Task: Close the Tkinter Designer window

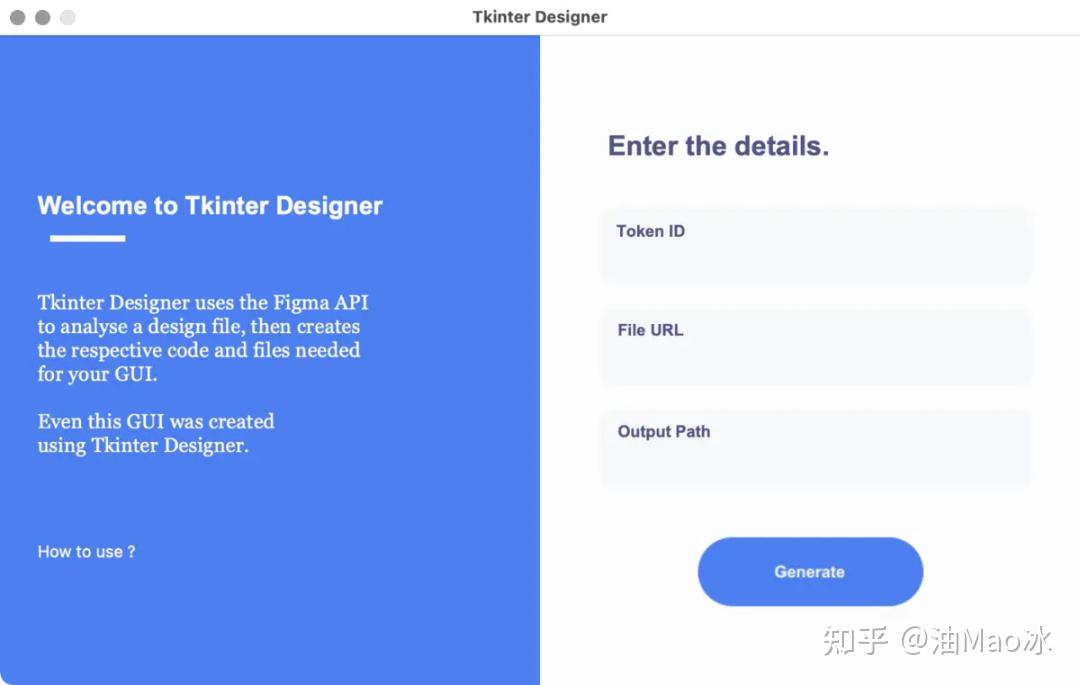Action: pyautogui.click(x=18, y=17)
